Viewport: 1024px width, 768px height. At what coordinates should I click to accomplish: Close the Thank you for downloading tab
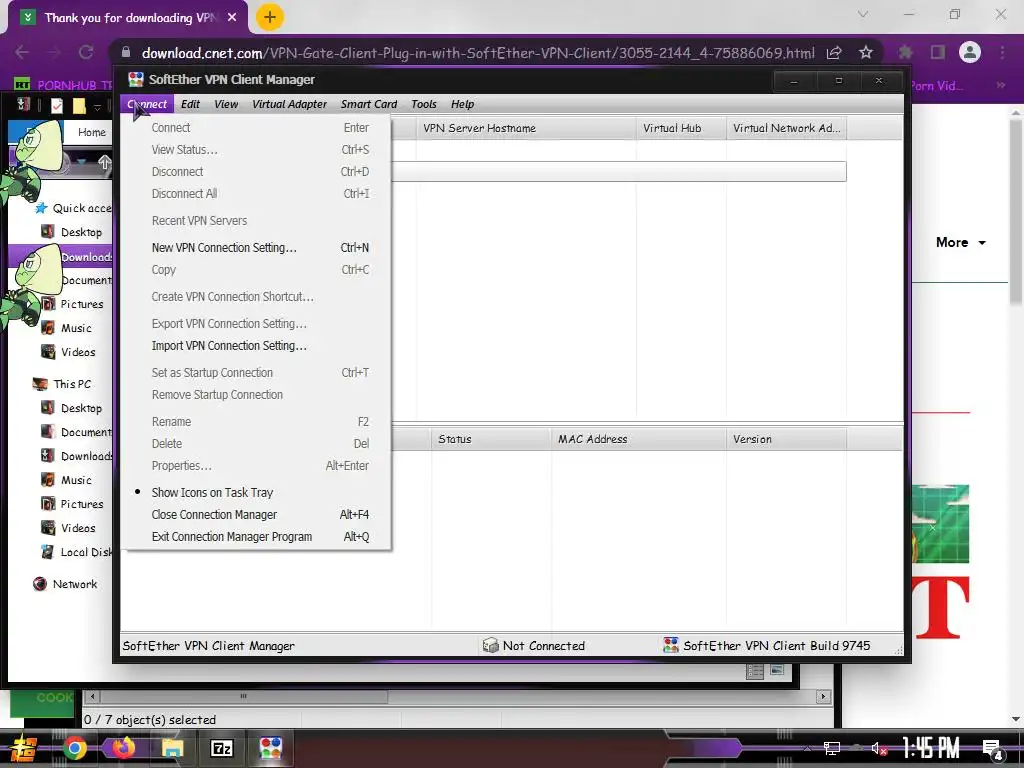click(232, 18)
